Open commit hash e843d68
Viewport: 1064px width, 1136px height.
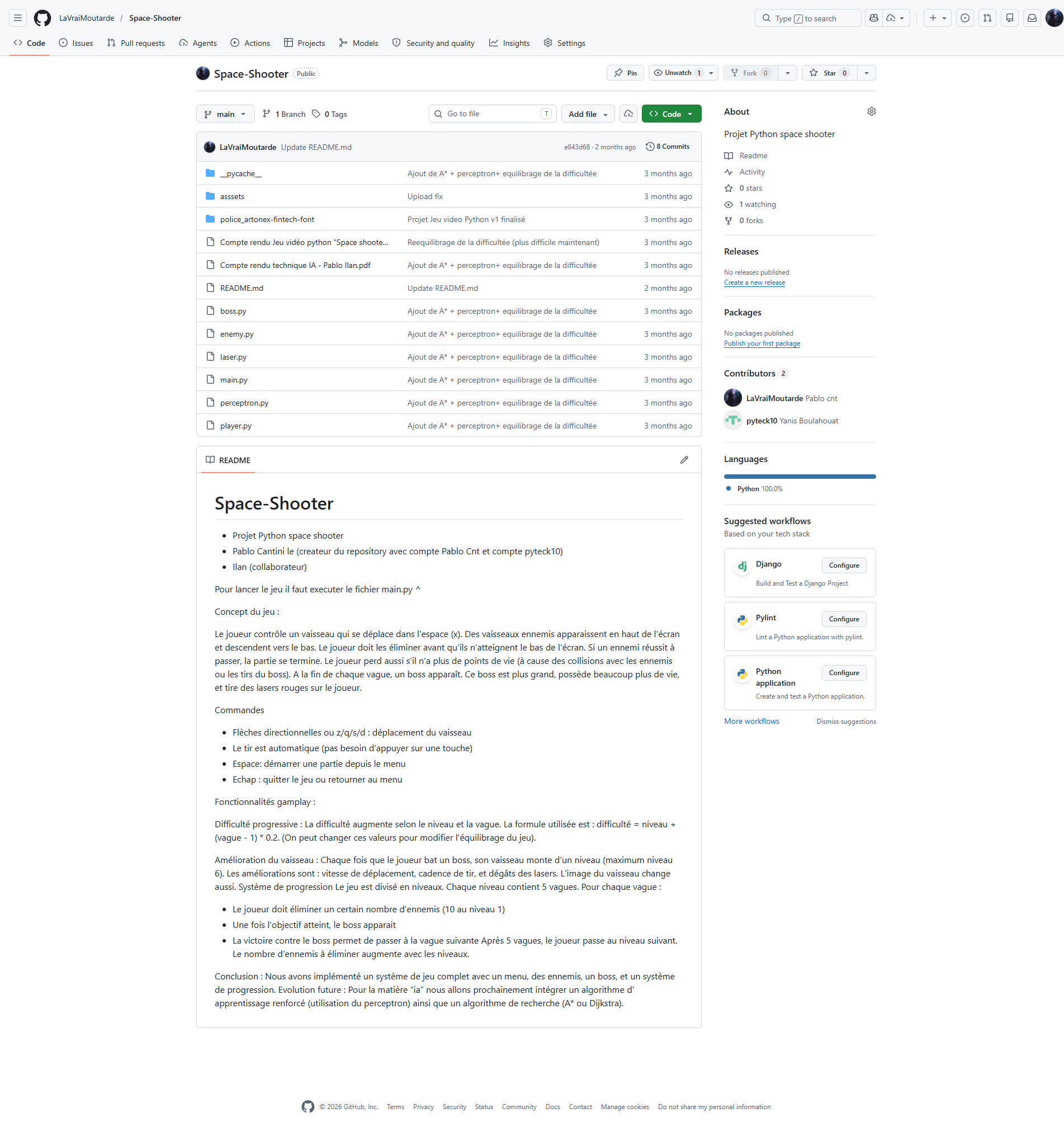(x=576, y=148)
